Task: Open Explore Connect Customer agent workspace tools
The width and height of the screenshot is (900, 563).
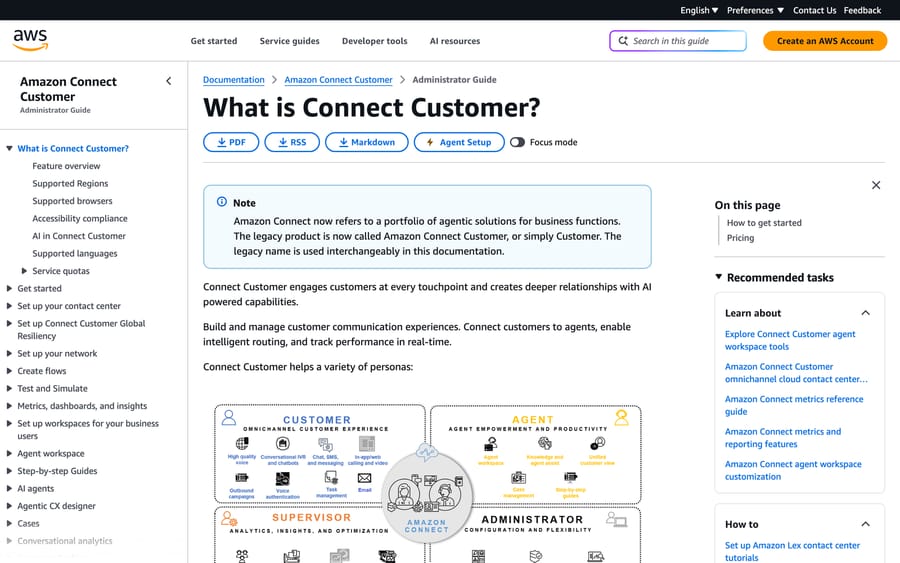Action: [x=790, y=340]
